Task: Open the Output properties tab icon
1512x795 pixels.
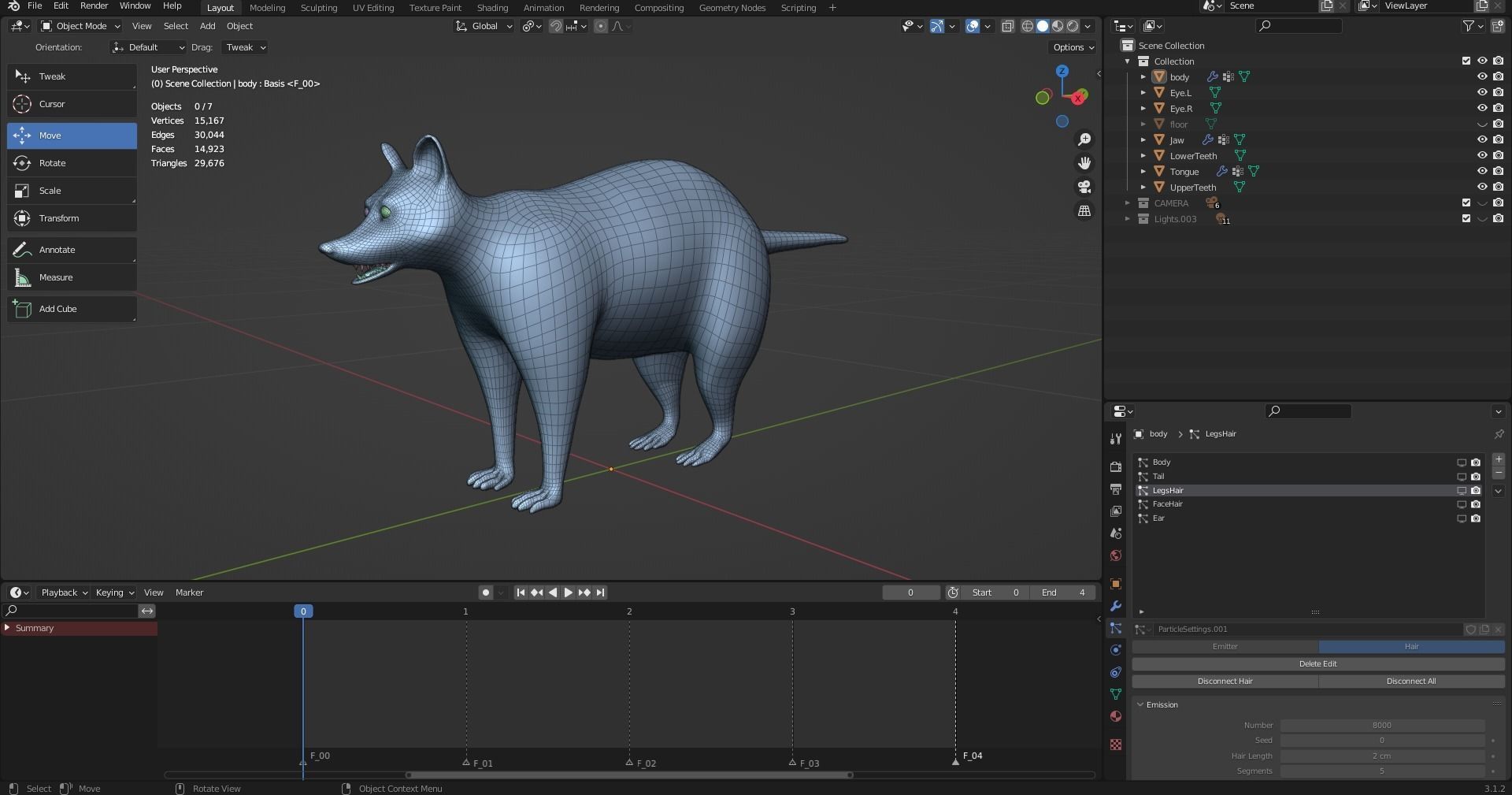Action: click(x=1115, y=489)
